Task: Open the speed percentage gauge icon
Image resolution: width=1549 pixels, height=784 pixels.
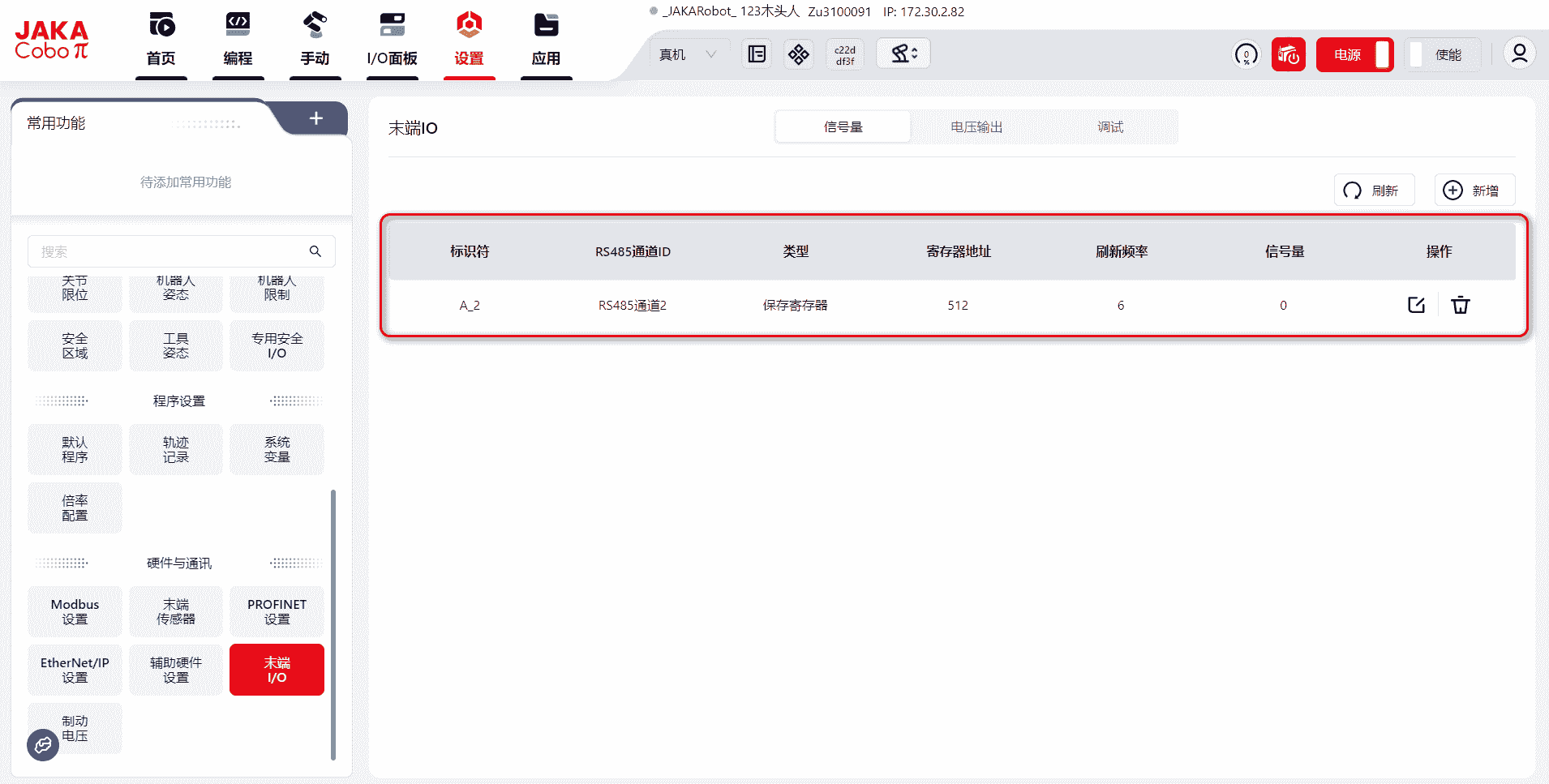Action: (1246, 54)
